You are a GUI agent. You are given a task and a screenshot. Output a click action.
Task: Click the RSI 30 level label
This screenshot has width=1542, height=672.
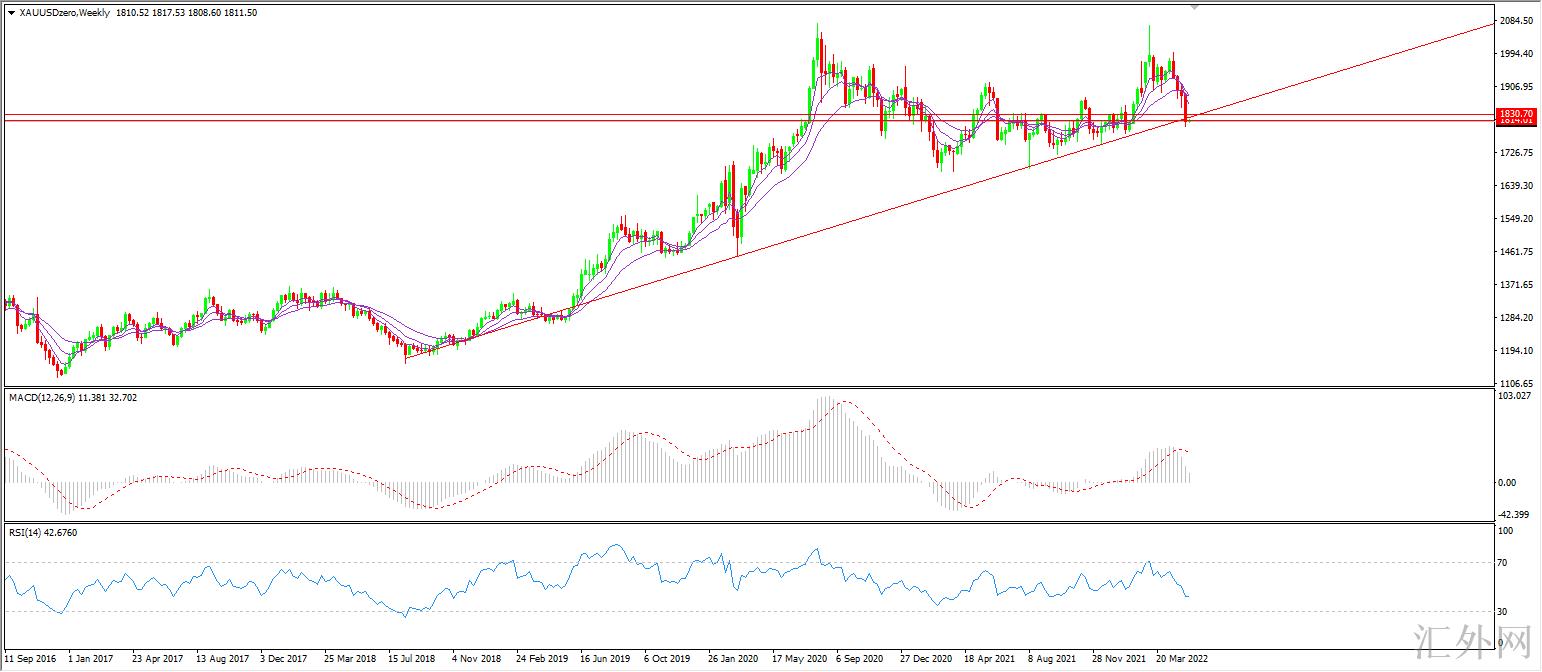(1503, 611)
